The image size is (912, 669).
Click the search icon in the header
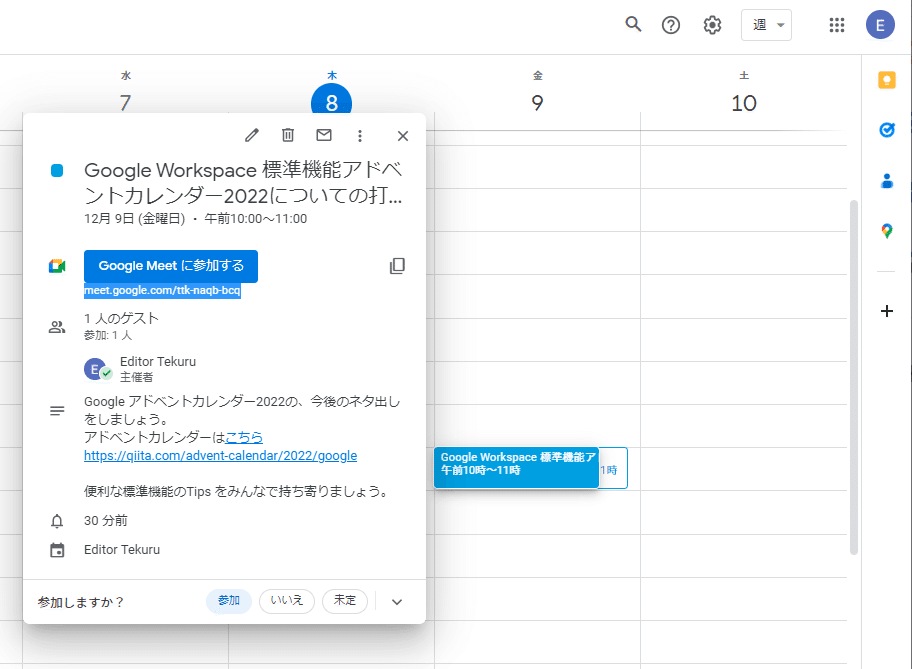click(x=633, y=24)
